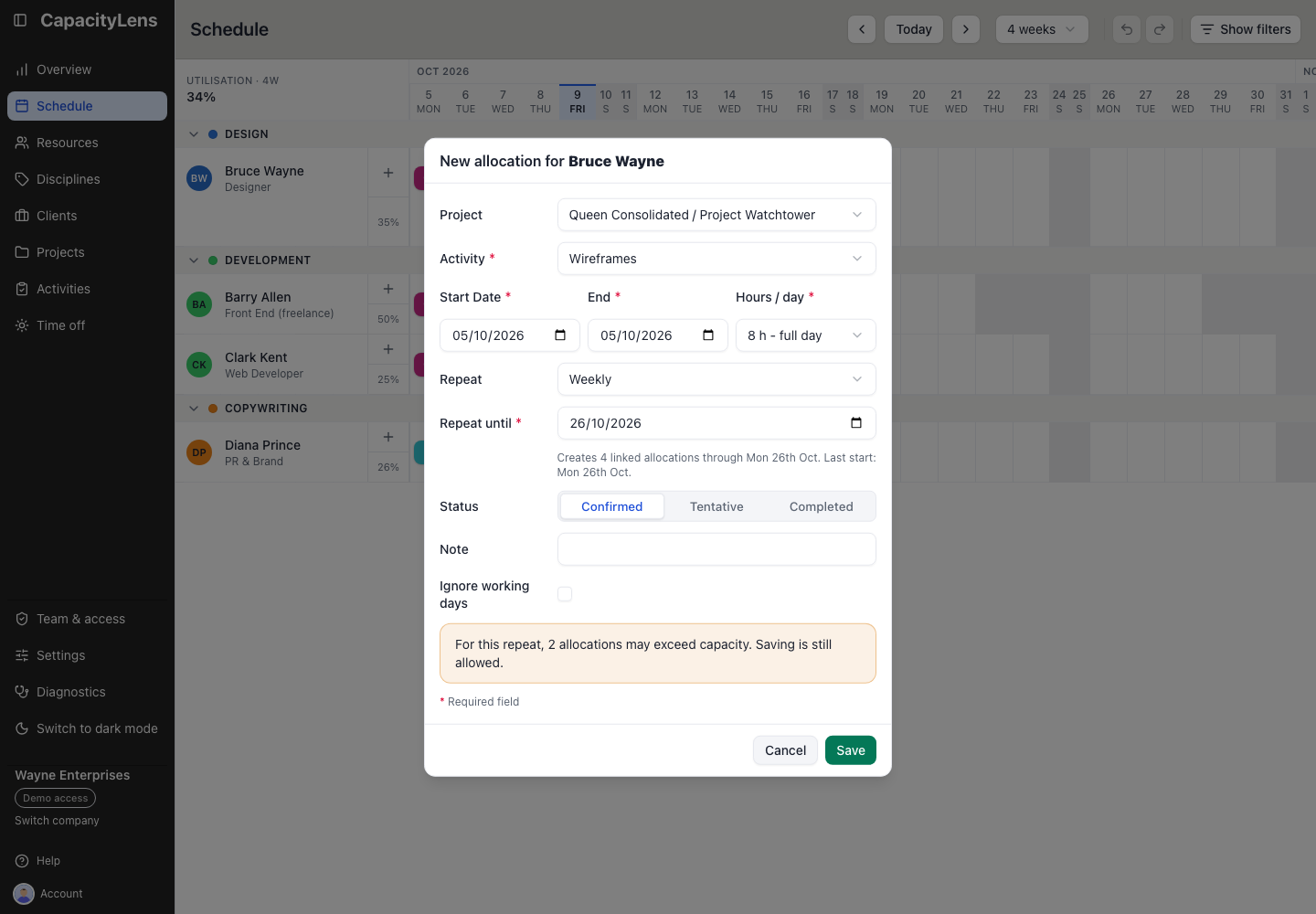This screenshot has height=914, width=1316.
Task: Open calendar picker icon in End date field
Action: point(708,335)
